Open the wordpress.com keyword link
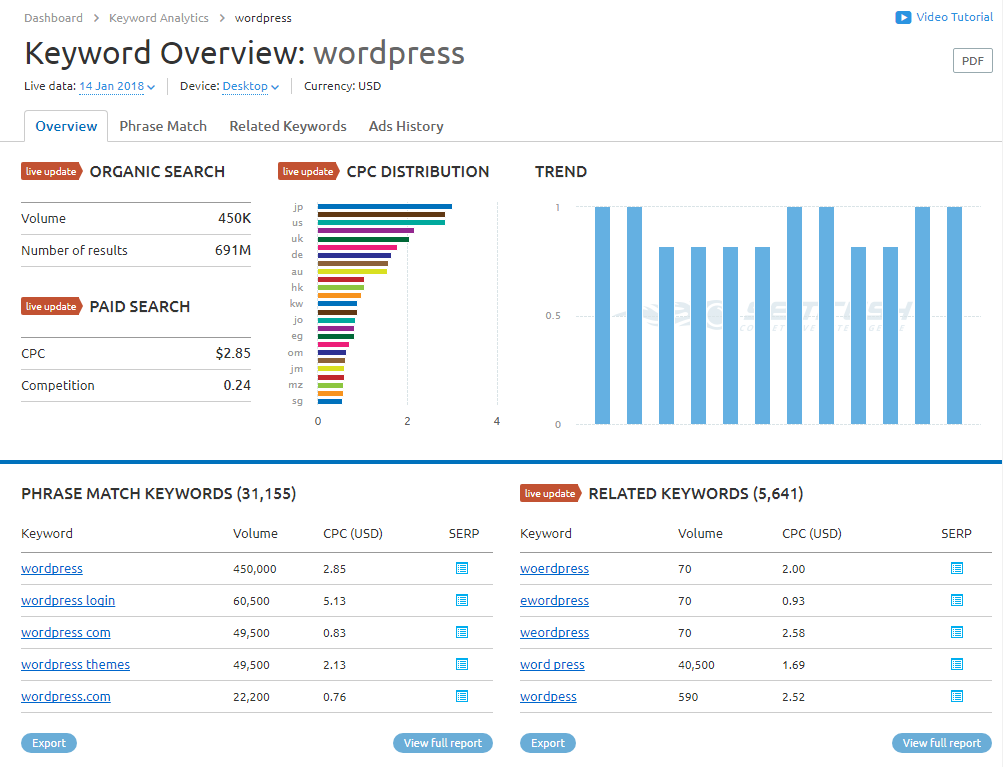 66,696
